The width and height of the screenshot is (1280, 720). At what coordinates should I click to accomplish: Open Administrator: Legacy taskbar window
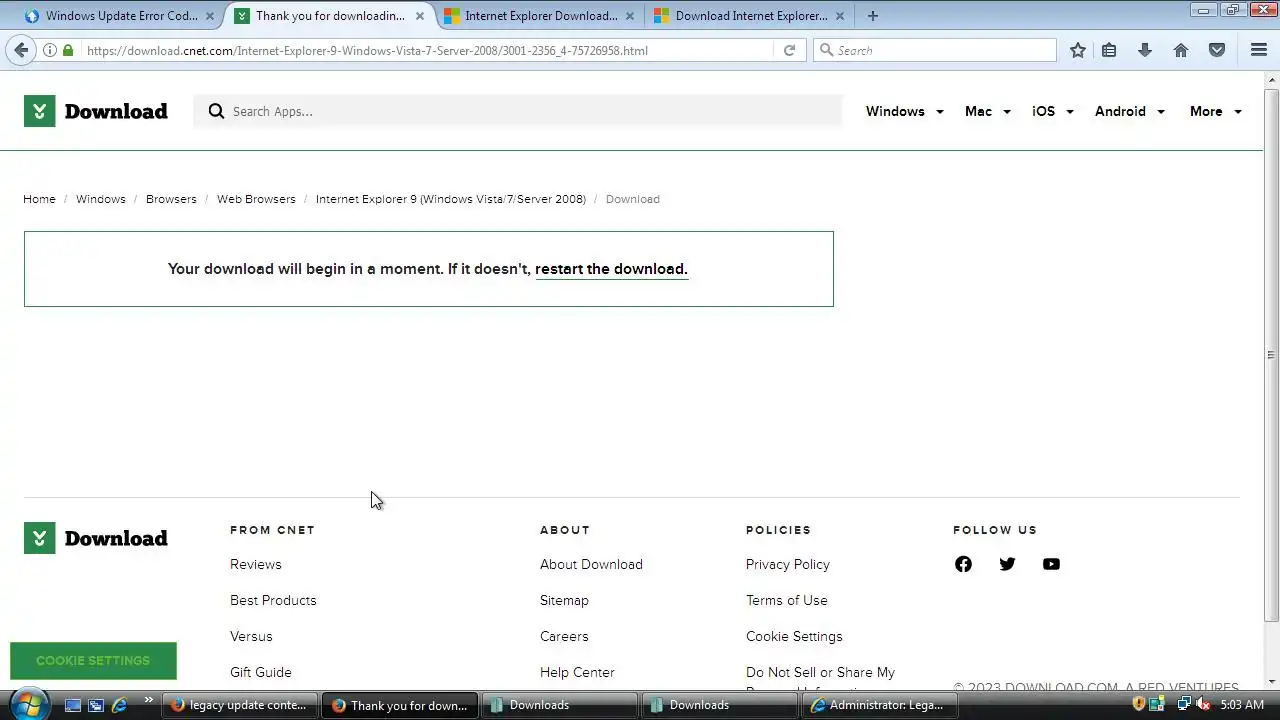pyautogui.click(x=879, y=705)
